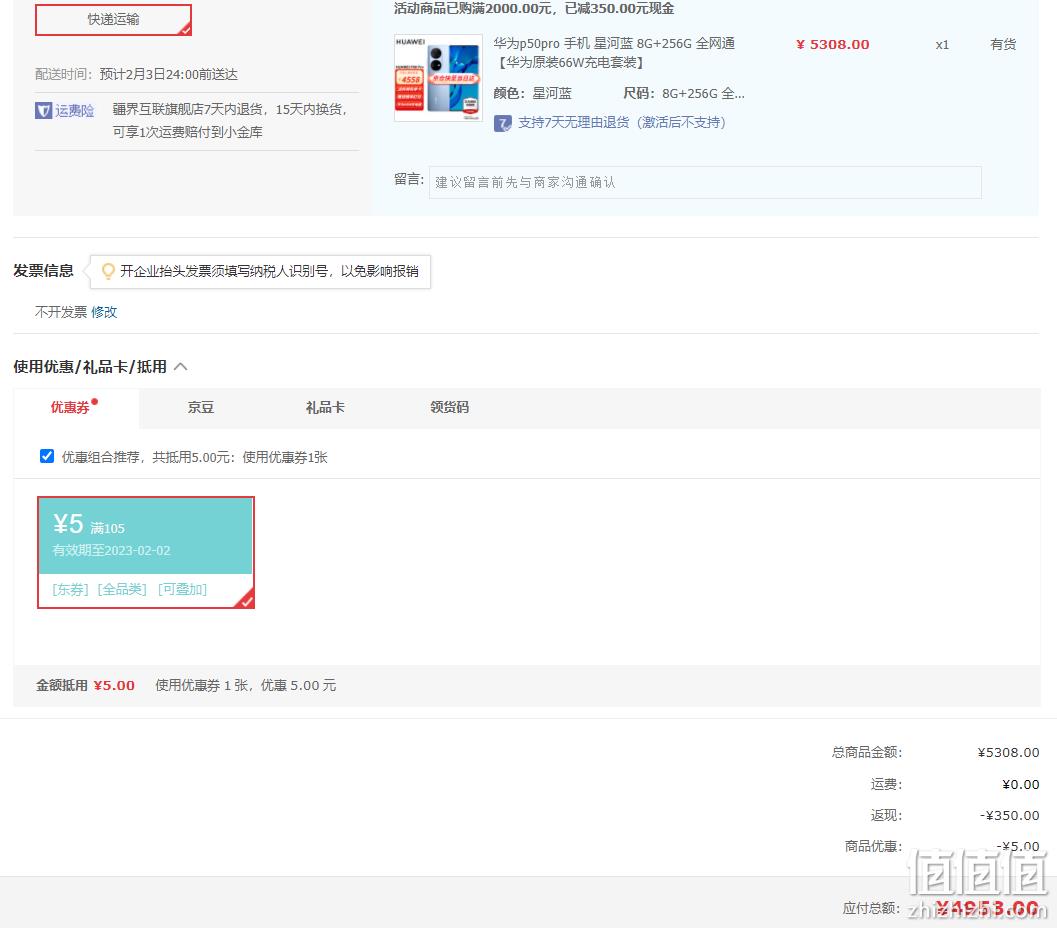The height and width of the screenshot is (928, 1057).
Task: Click the 不开发票 invoice status text
Action: 61,312
